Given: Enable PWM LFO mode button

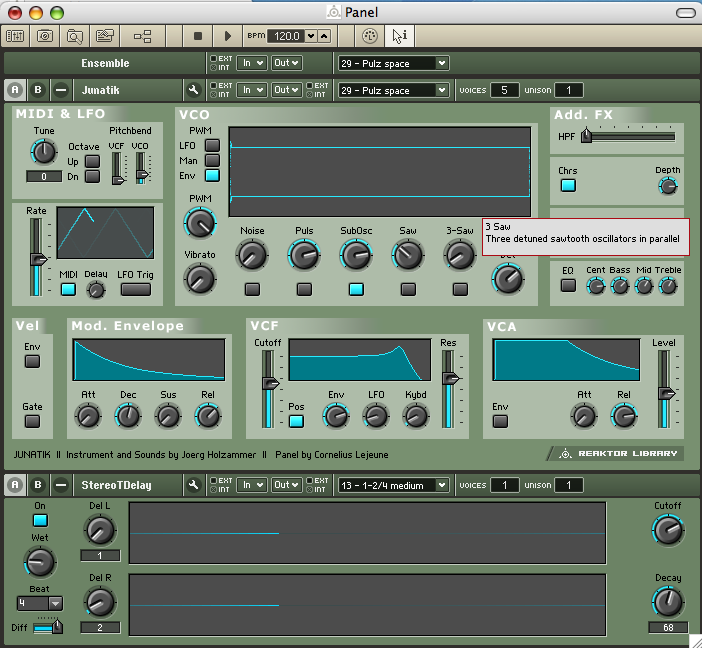Looking at the screenshot, I should pyautogui.click(x=212, y=146).
